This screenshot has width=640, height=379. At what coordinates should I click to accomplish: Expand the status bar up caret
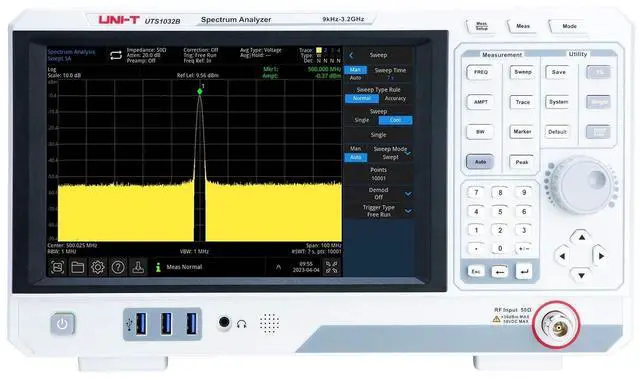(x=278, y=267)
